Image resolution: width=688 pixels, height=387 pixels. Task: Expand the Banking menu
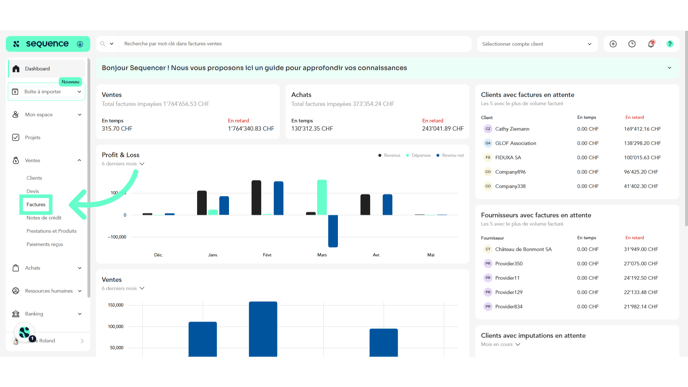click(x=79, y=314)
